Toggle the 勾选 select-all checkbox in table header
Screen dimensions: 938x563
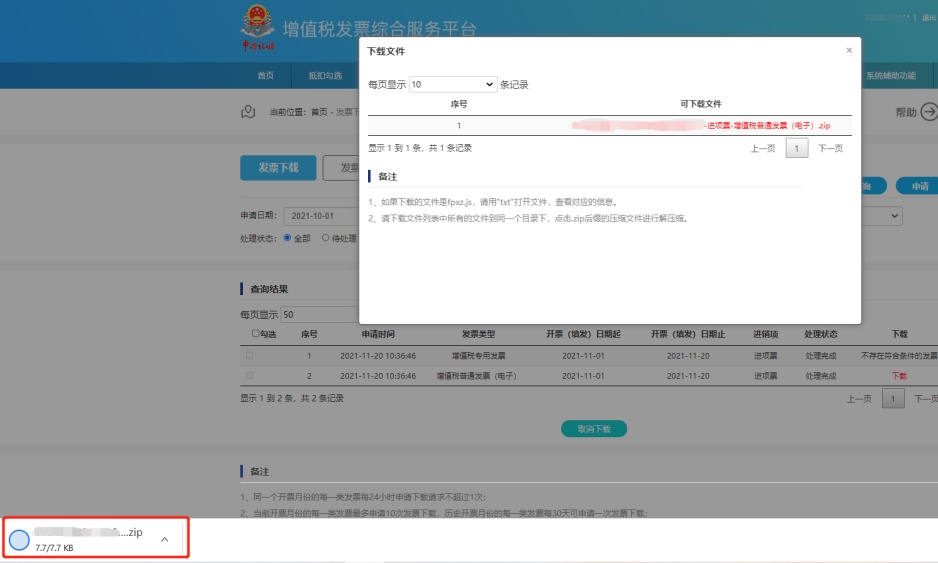tap(256, 334)
